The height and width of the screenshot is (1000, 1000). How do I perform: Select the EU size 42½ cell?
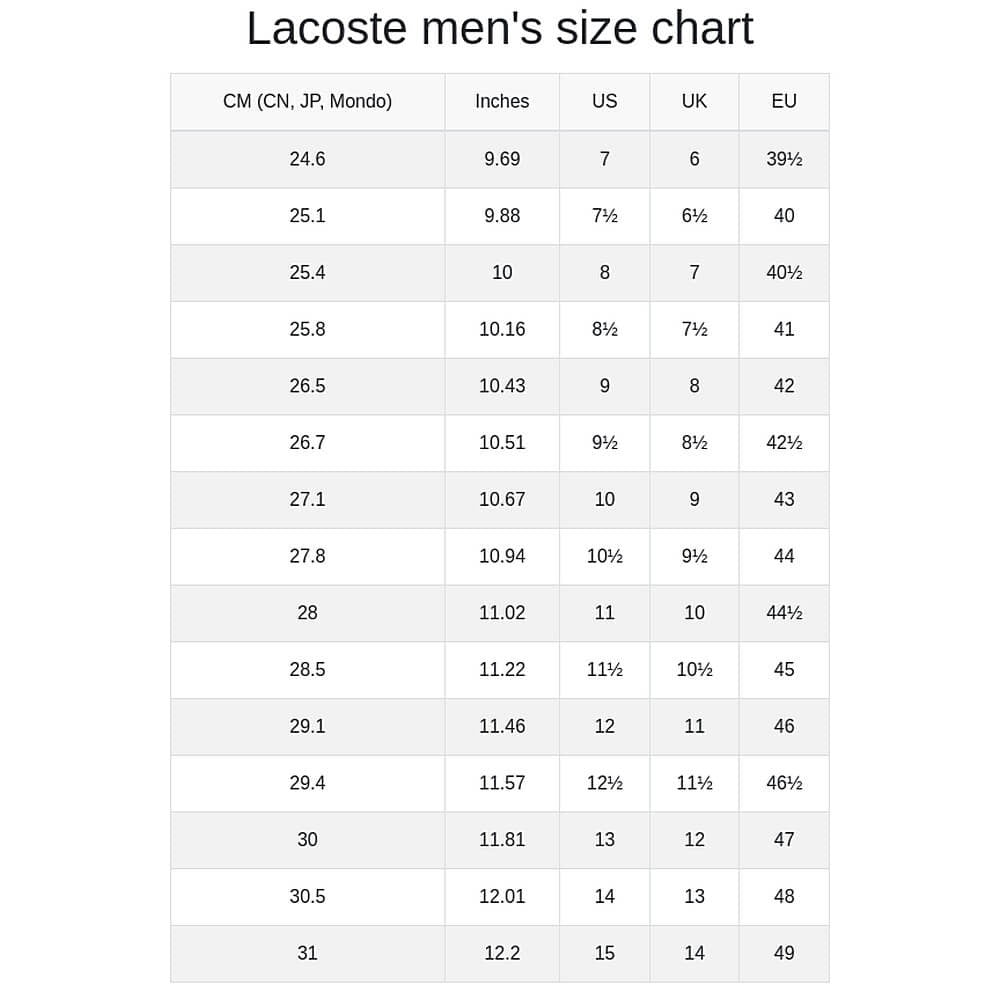784,443
